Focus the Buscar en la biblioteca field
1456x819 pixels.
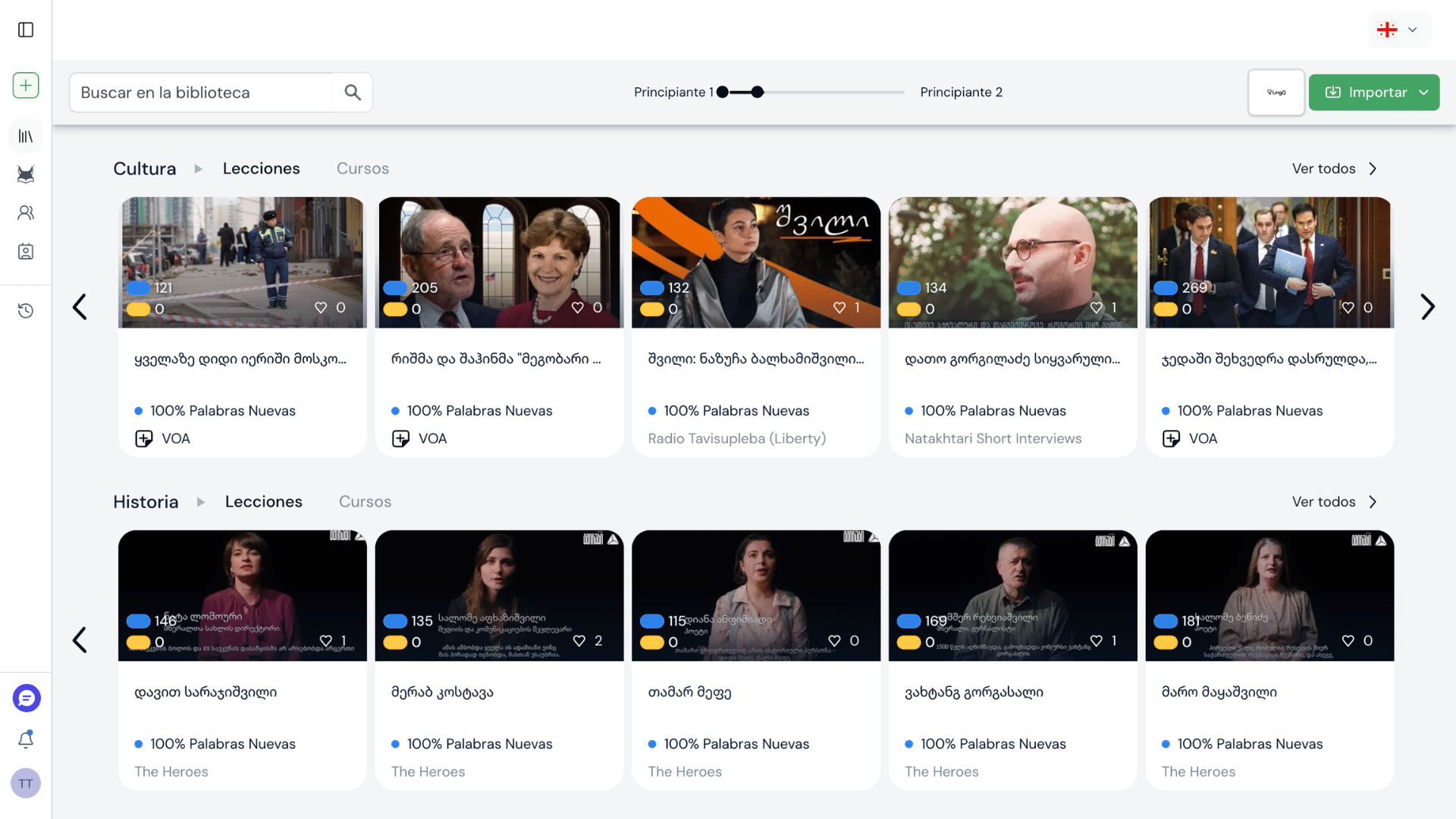point(201,93)
